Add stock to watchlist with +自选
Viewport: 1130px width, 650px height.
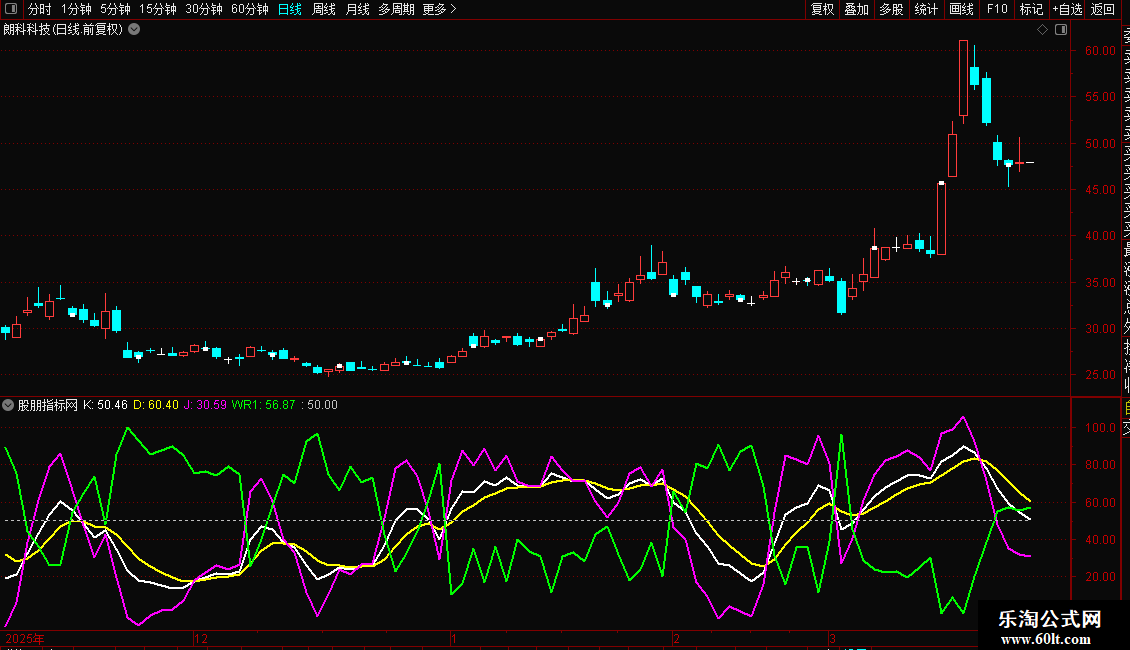coord(1066,9)
